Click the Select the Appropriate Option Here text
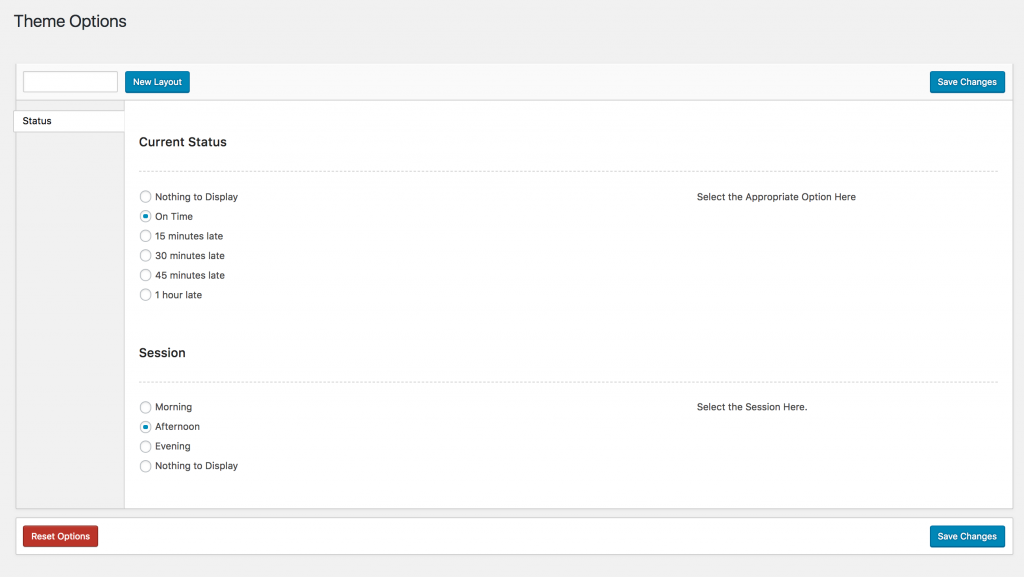 pos(776,197)
